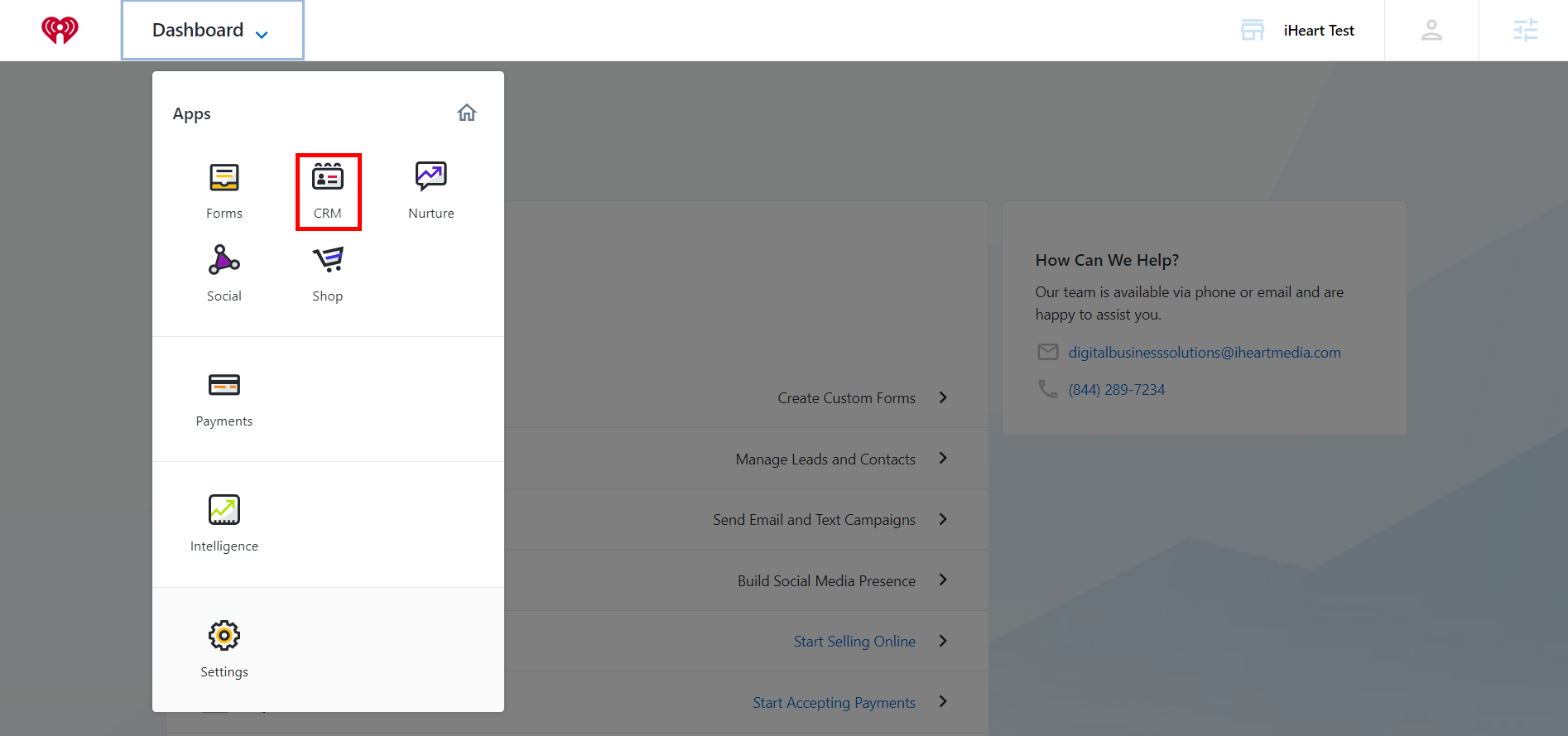
Task: Click Build Social Media Presence text
Action: point(826,581)
